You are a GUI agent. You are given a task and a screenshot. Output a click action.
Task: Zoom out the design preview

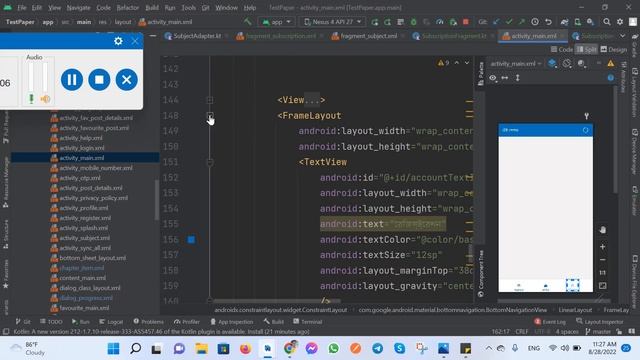[602, 260]
